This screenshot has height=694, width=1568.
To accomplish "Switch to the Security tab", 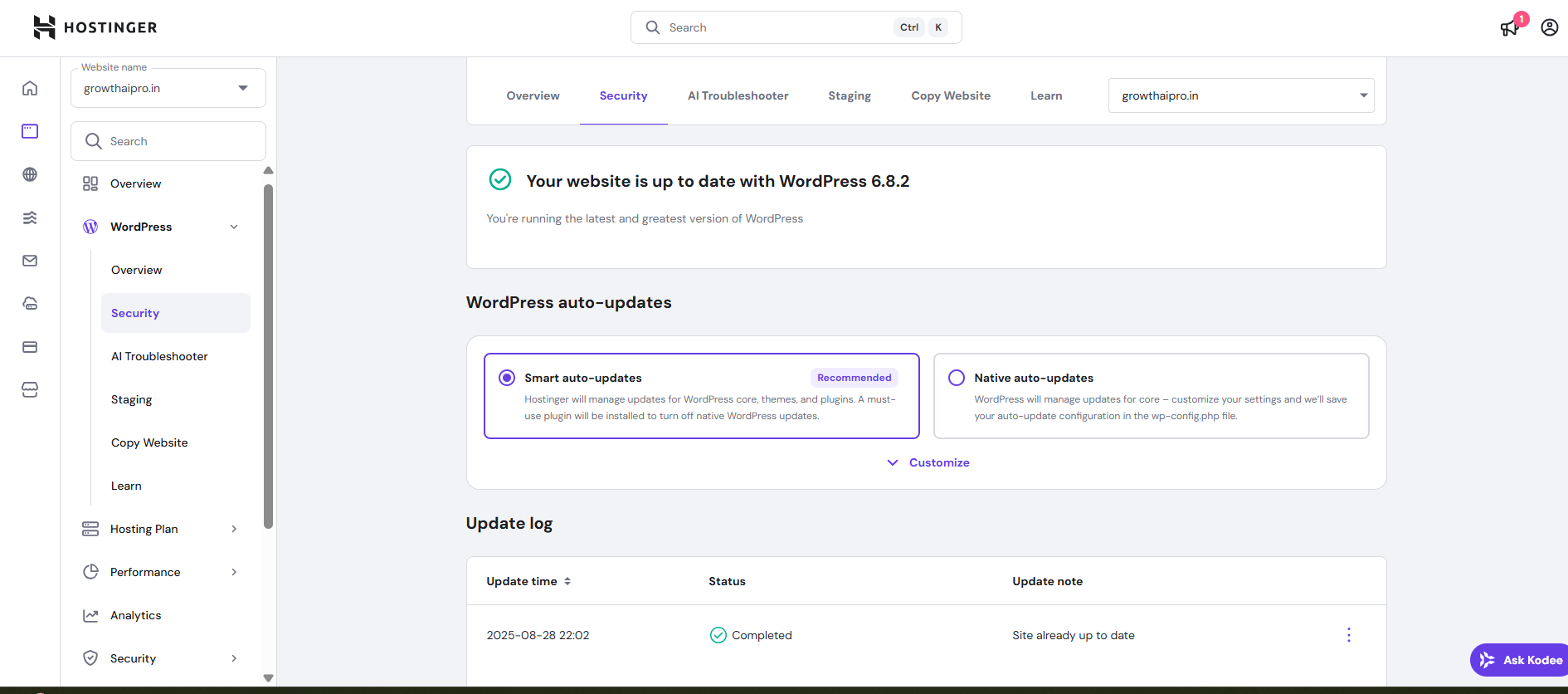I will coord(624,95).
